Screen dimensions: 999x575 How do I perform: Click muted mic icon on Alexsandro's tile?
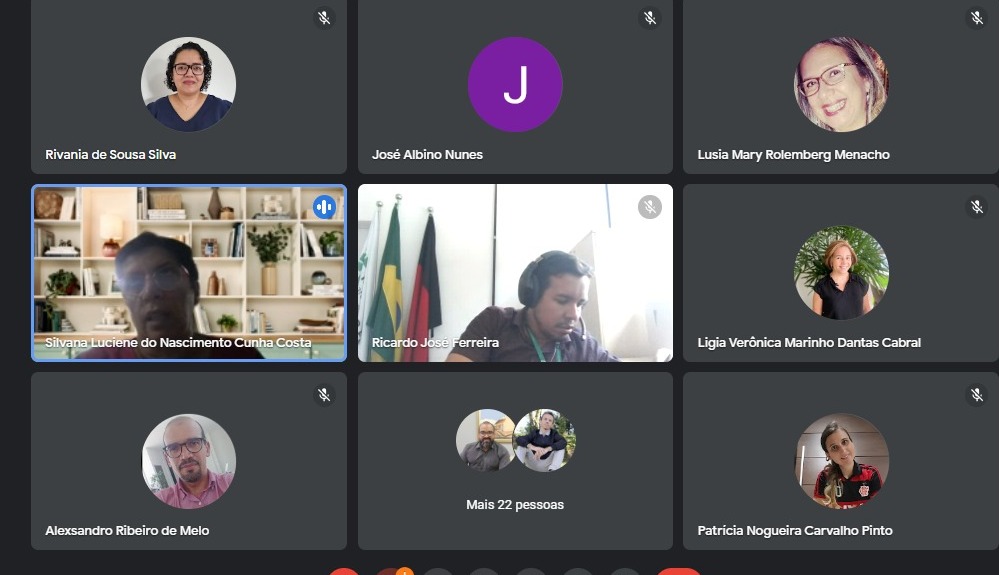coord(324,395)
